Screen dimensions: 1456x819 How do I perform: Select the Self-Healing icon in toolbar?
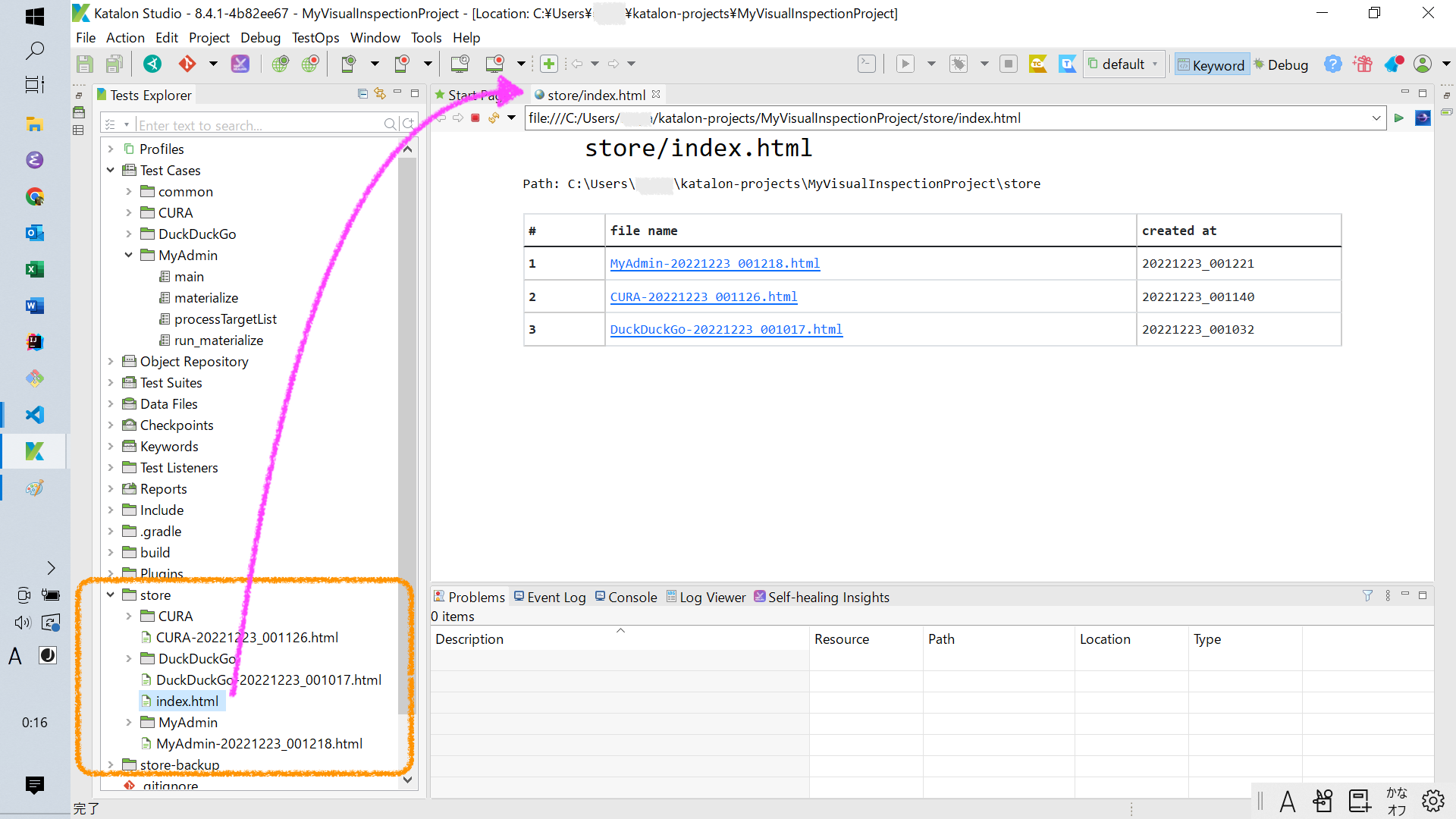[240, 64]
